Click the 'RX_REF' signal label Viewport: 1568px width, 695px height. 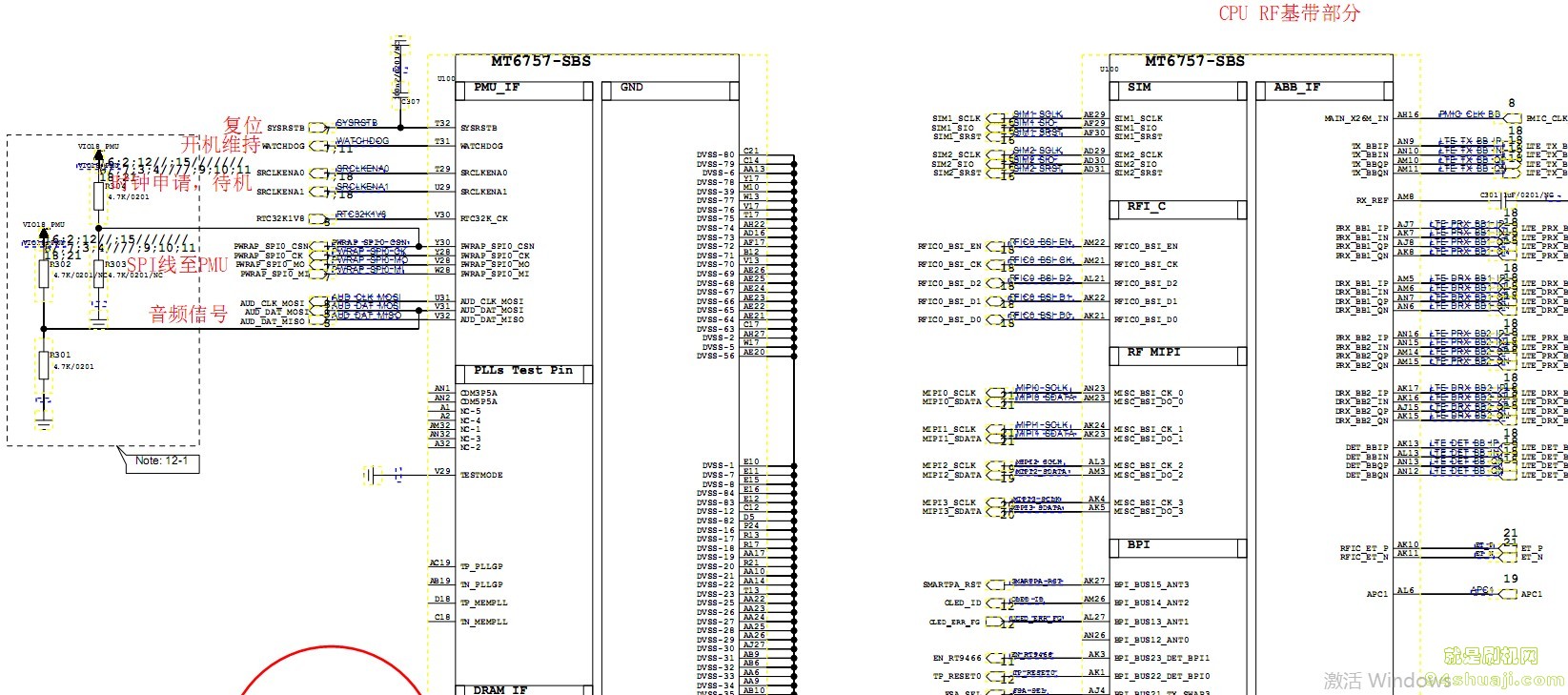click(x=1373, y=201)
